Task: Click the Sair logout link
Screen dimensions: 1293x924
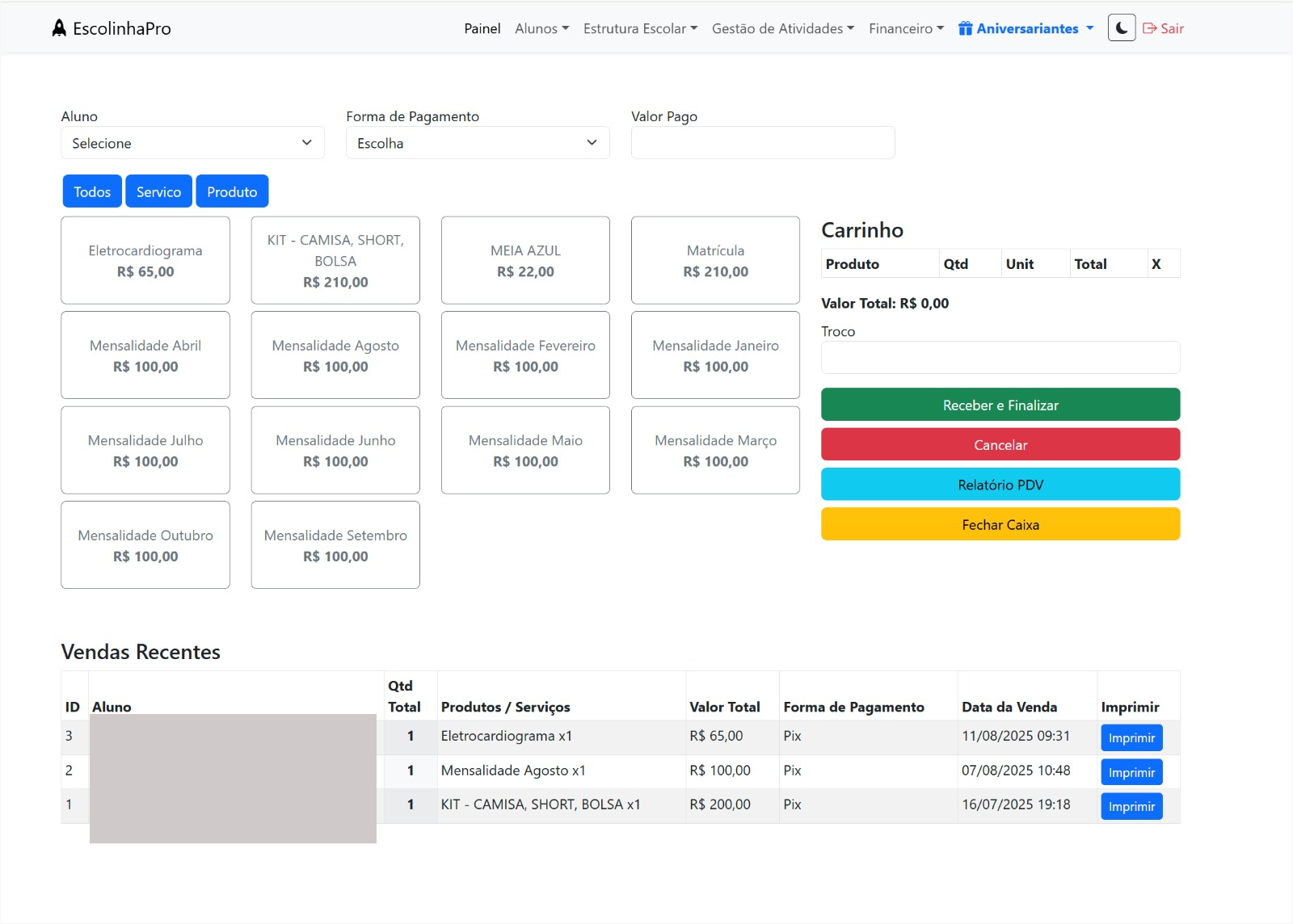Action: click(1163, 28)
